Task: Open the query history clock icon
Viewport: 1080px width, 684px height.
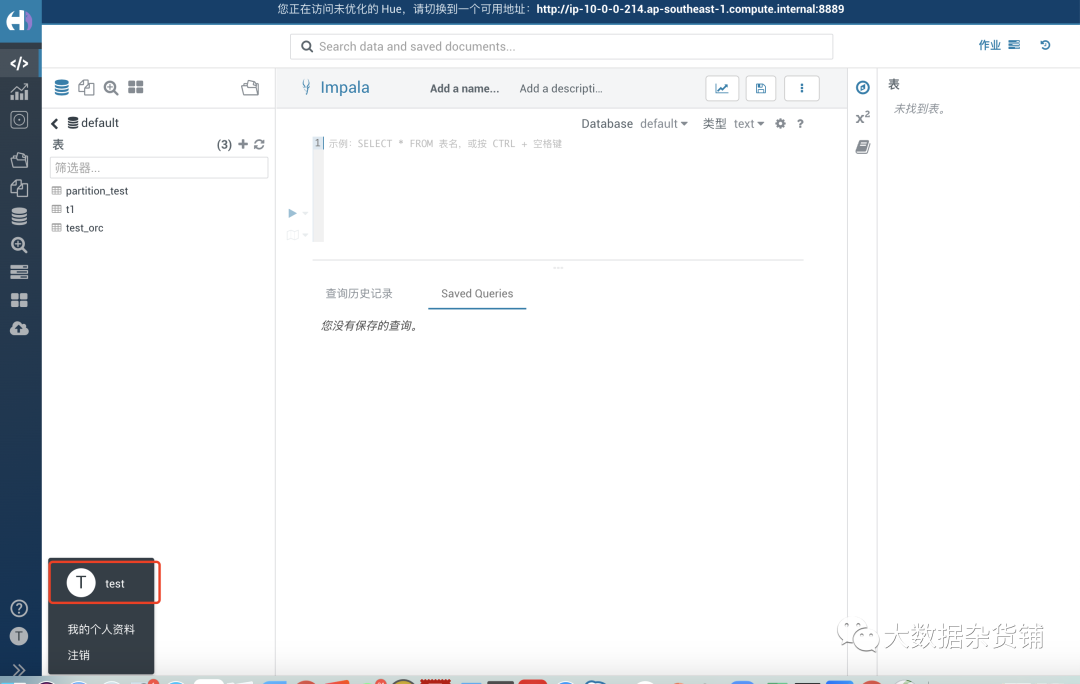Action: click(x=1046, y=45)
